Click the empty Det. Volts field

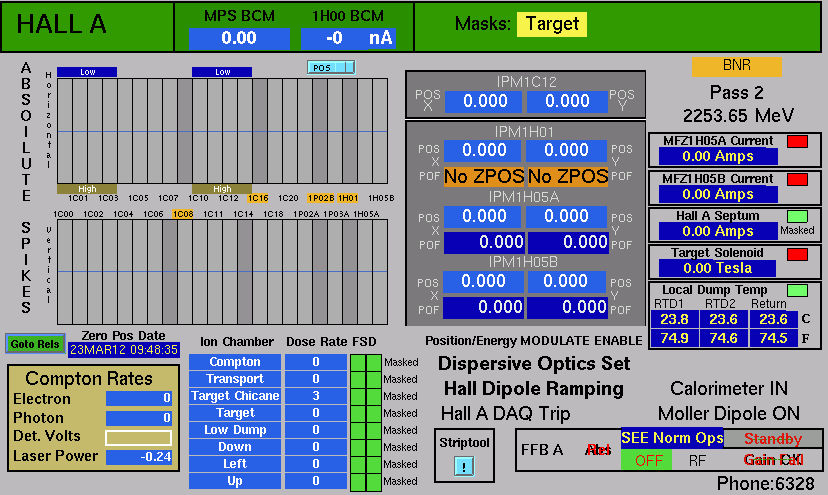tap(138, 437)
